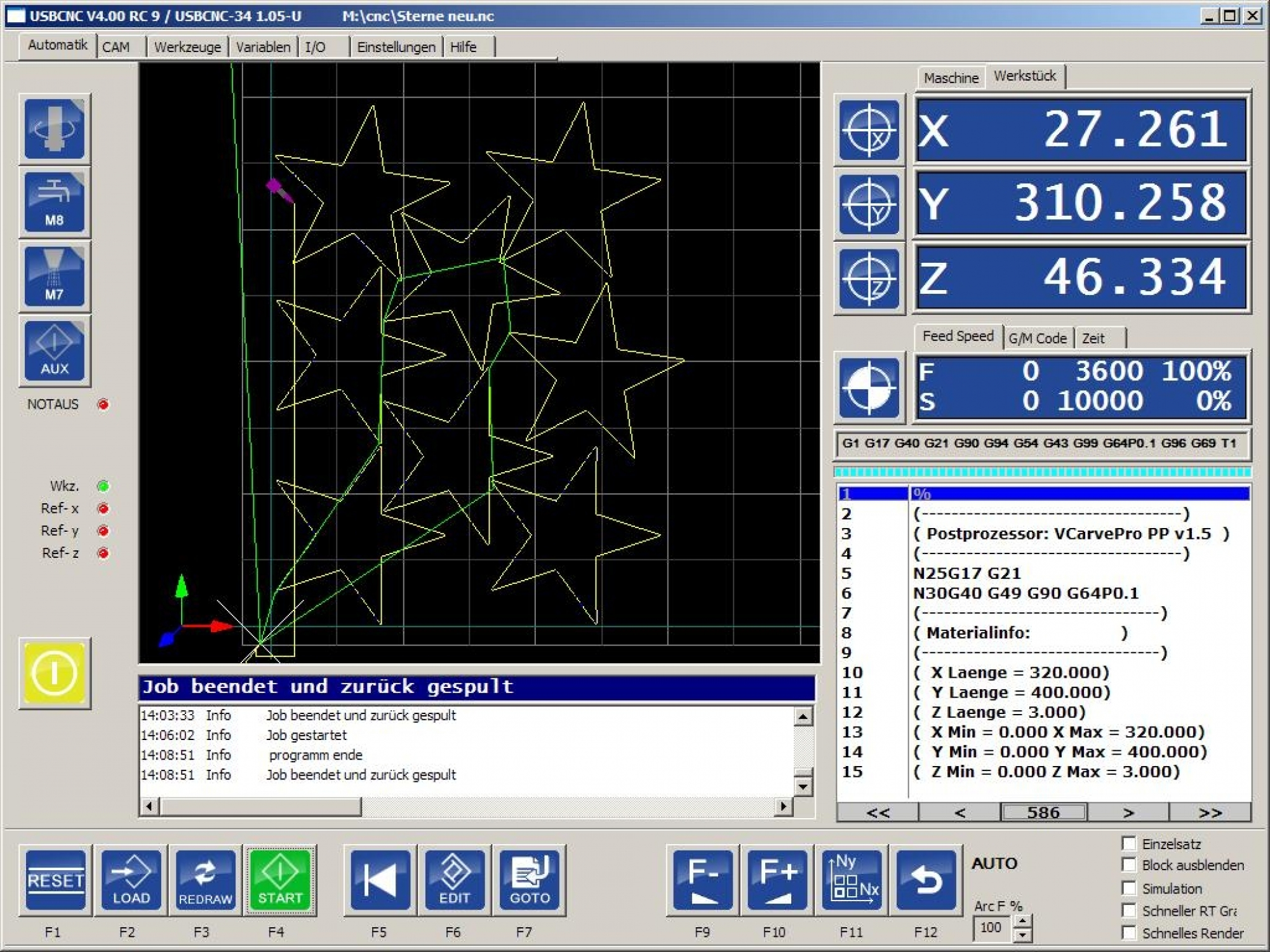Enable Einzelsatz single block mode
1270x952 pixels.
pyautogui.click(x=1129, y=843)
